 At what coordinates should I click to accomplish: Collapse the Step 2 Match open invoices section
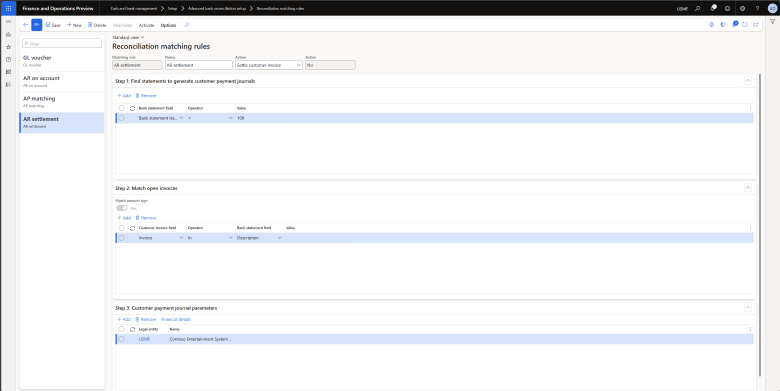tap(748, 188)
